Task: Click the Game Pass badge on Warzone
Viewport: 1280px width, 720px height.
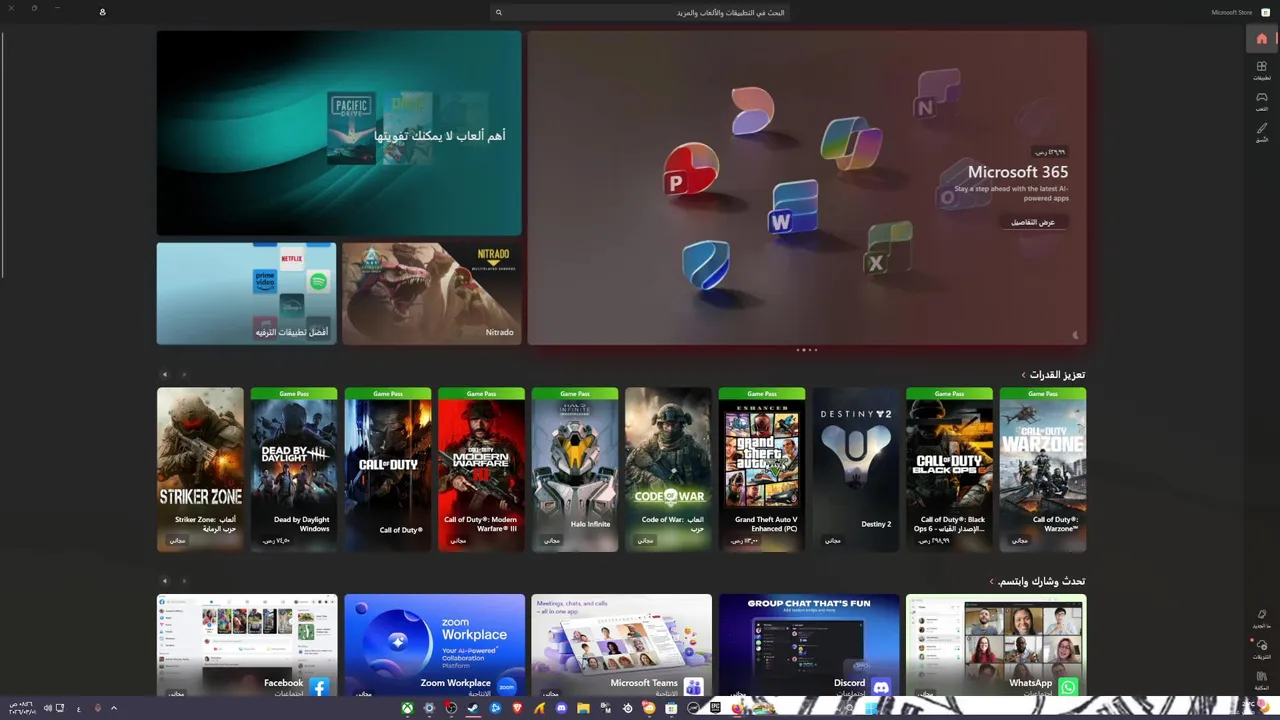Action: [1043, 393]
